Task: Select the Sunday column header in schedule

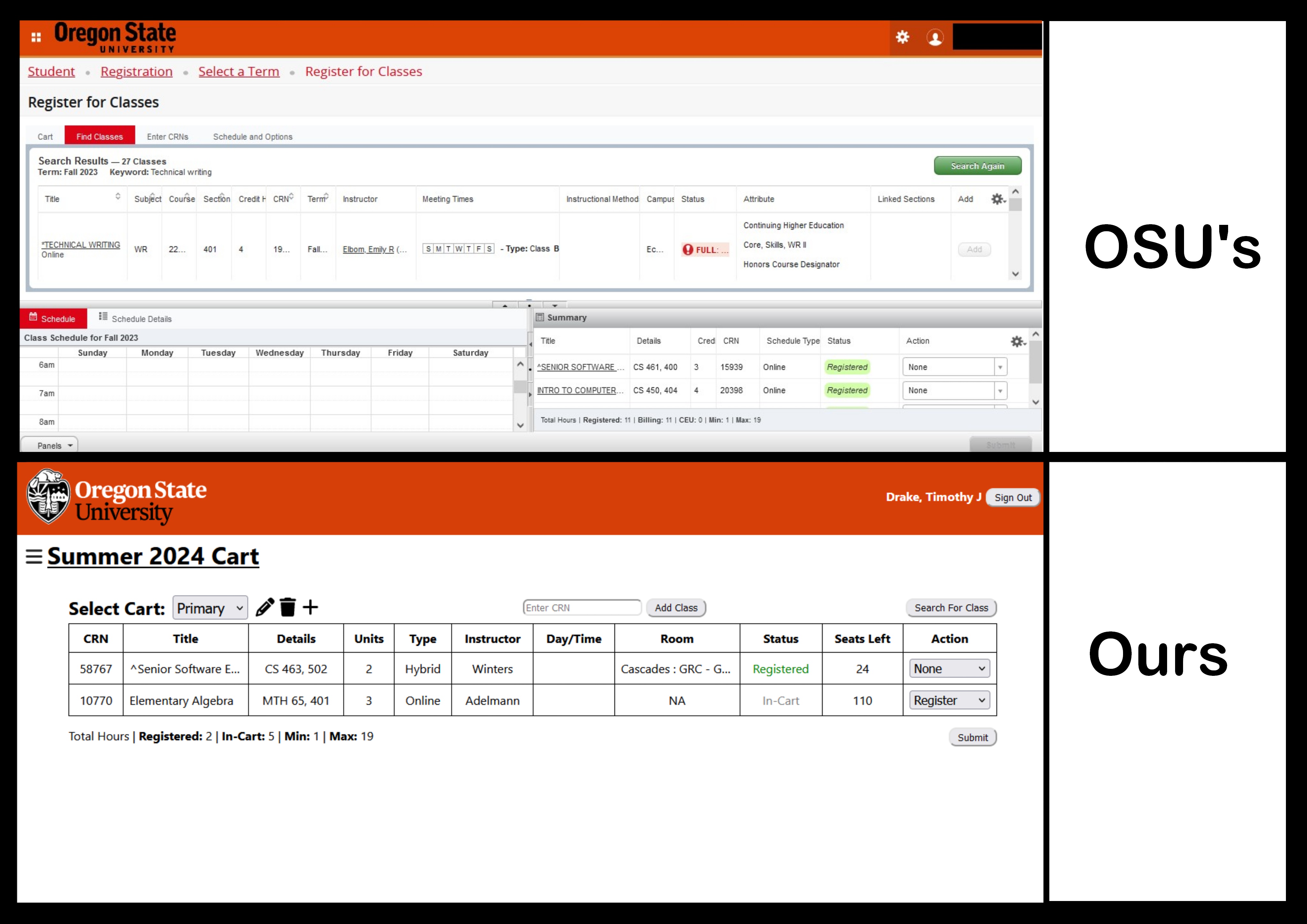Action: click(x=92, y=353)
